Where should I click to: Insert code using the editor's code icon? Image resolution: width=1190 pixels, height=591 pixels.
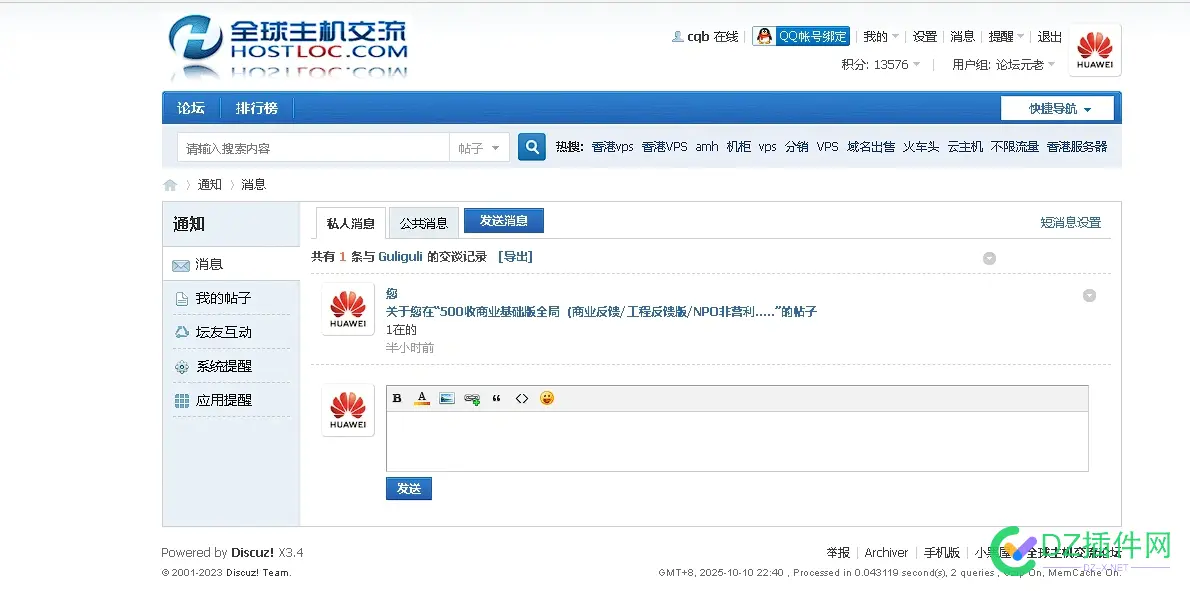tap(521, 398)
